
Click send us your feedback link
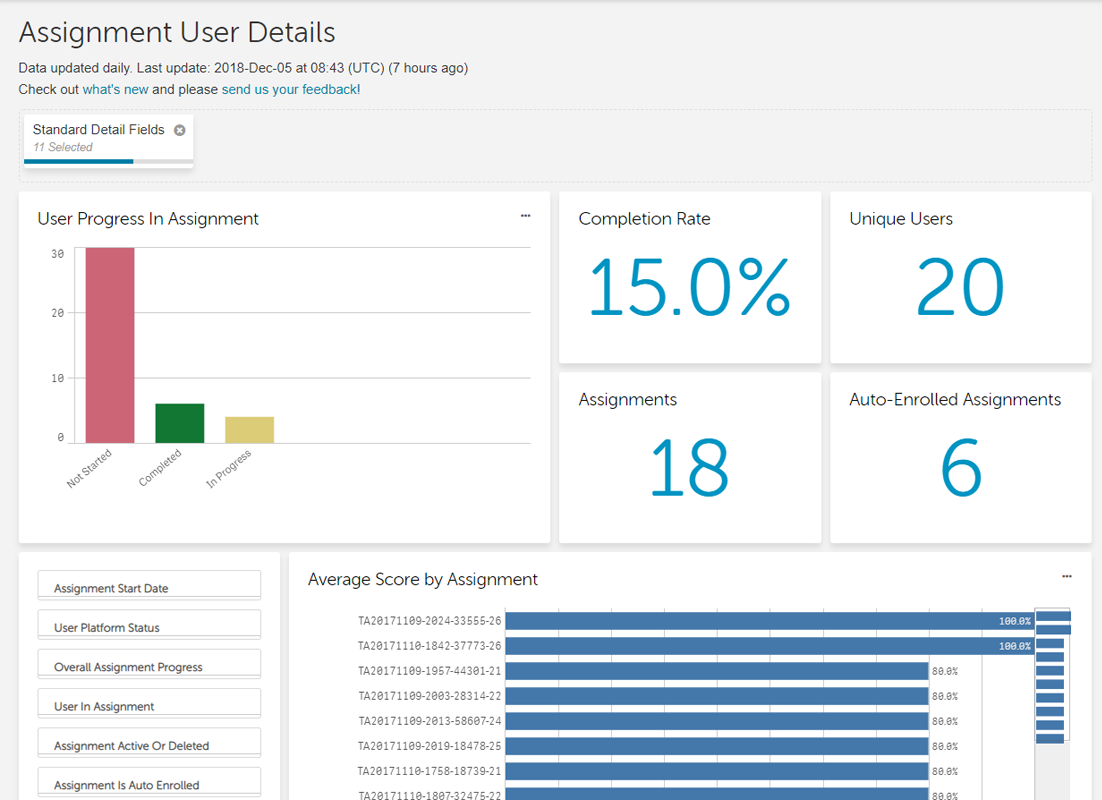pyautogui.click(x=291, y=89)
